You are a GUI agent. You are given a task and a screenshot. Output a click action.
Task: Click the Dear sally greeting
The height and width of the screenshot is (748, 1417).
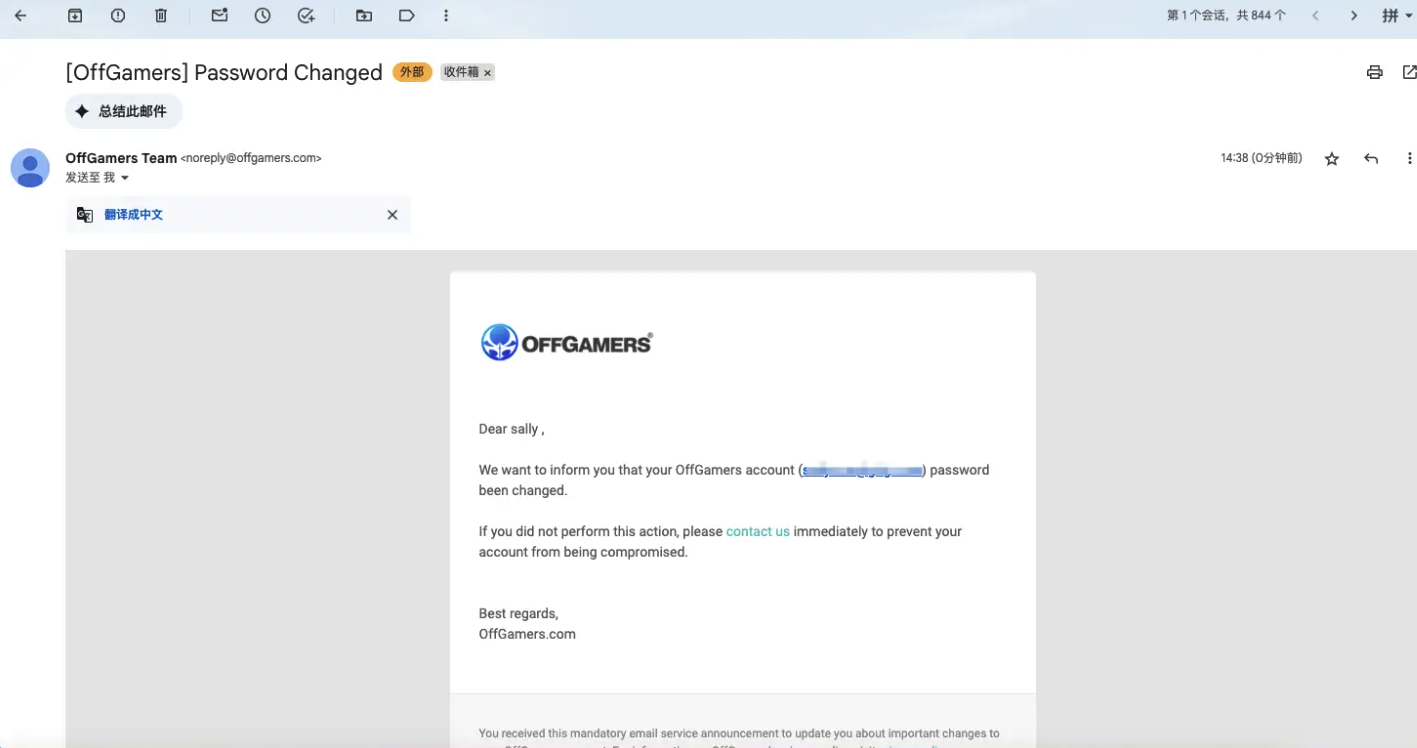(x=511, y=429)
